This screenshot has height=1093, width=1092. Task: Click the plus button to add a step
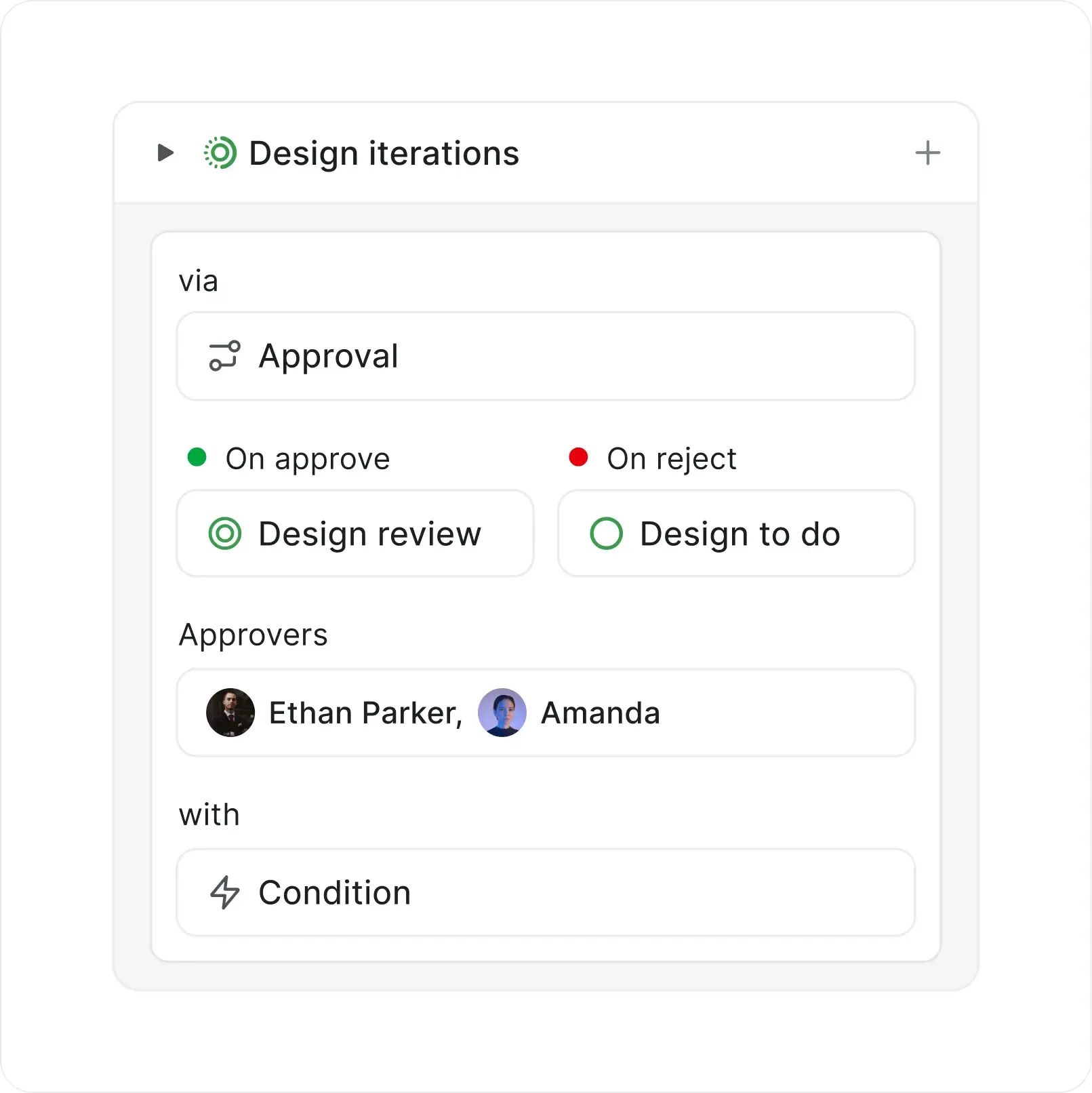click(928, 153)
